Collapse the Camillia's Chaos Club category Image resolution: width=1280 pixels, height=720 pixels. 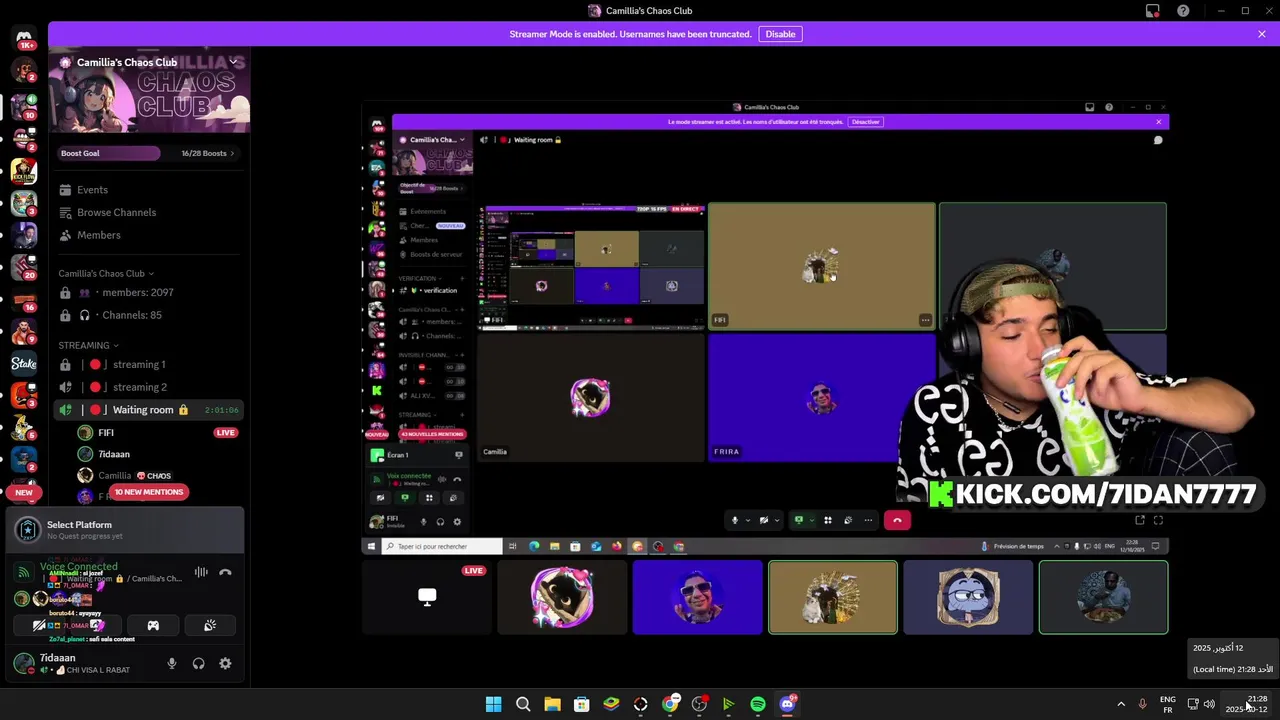(x=106, y=273)
